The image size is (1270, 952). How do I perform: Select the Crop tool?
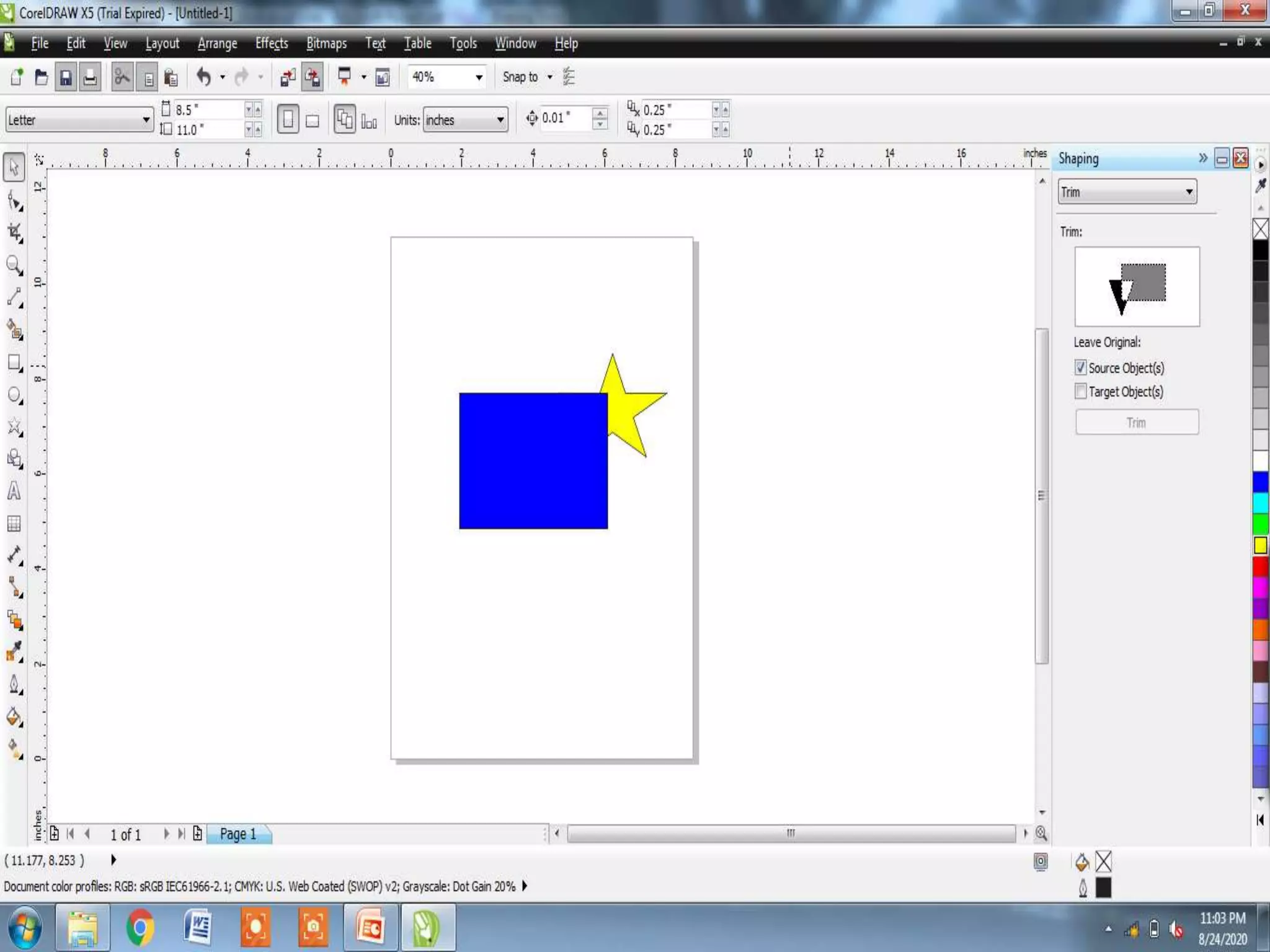(x=14, y=233)
